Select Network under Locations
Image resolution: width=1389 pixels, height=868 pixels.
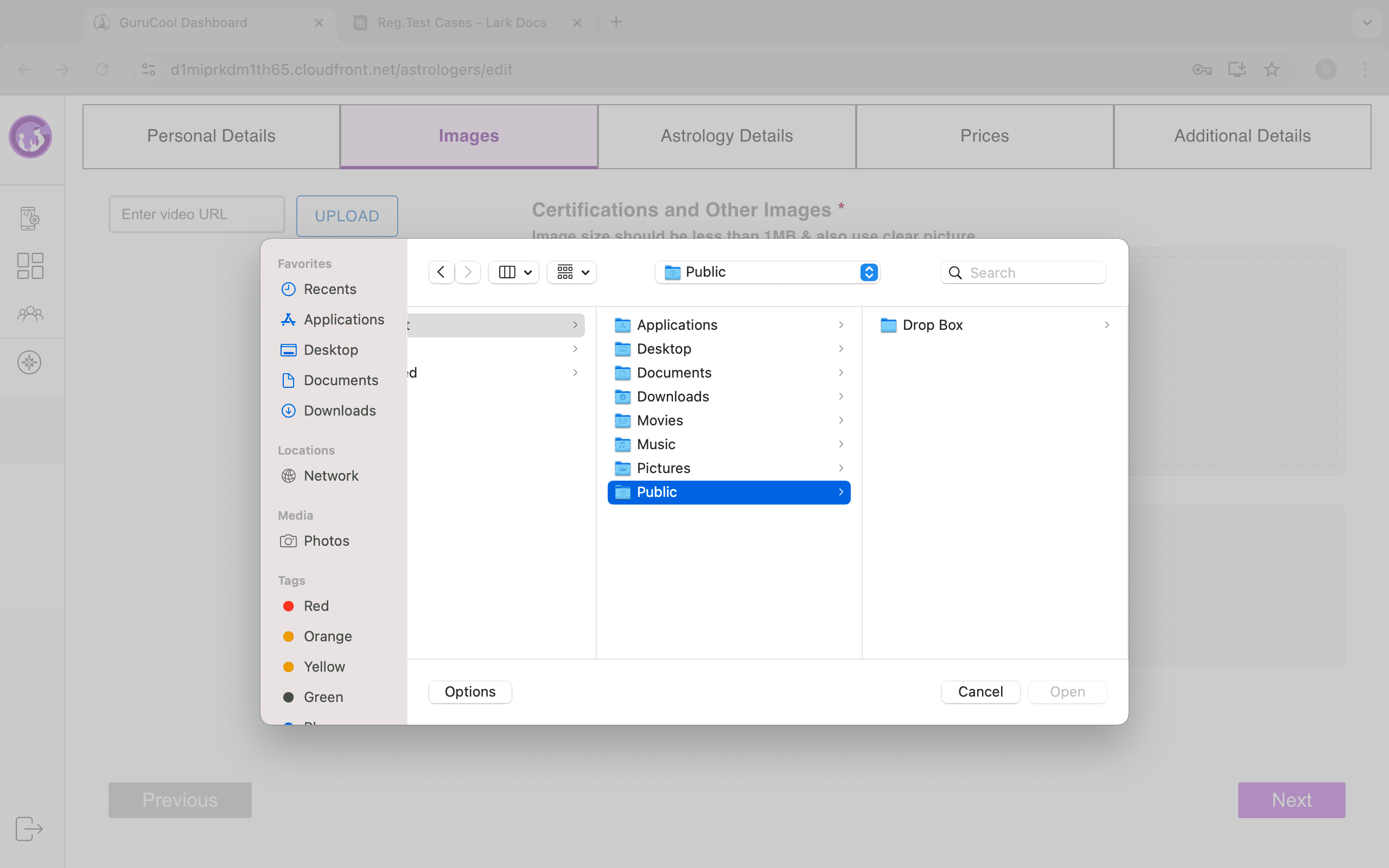pos(330,475)
